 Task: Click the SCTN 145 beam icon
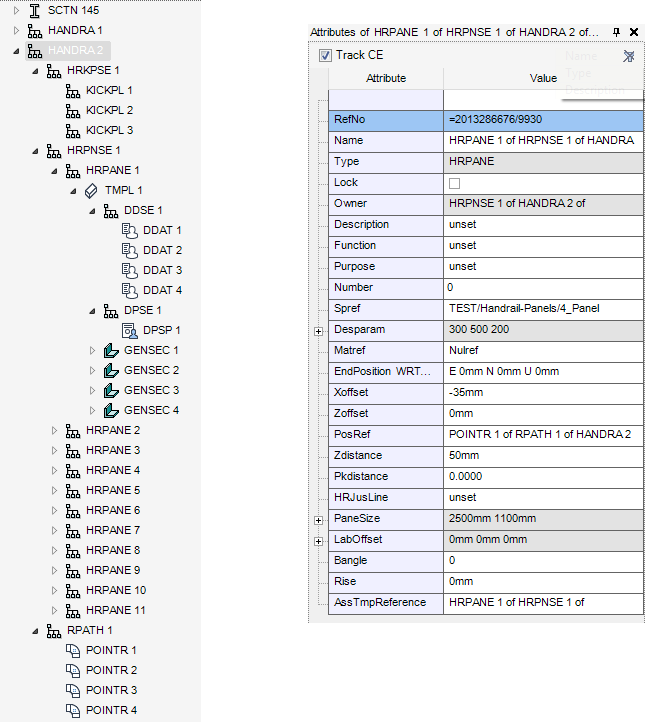(x=35, y=10)
